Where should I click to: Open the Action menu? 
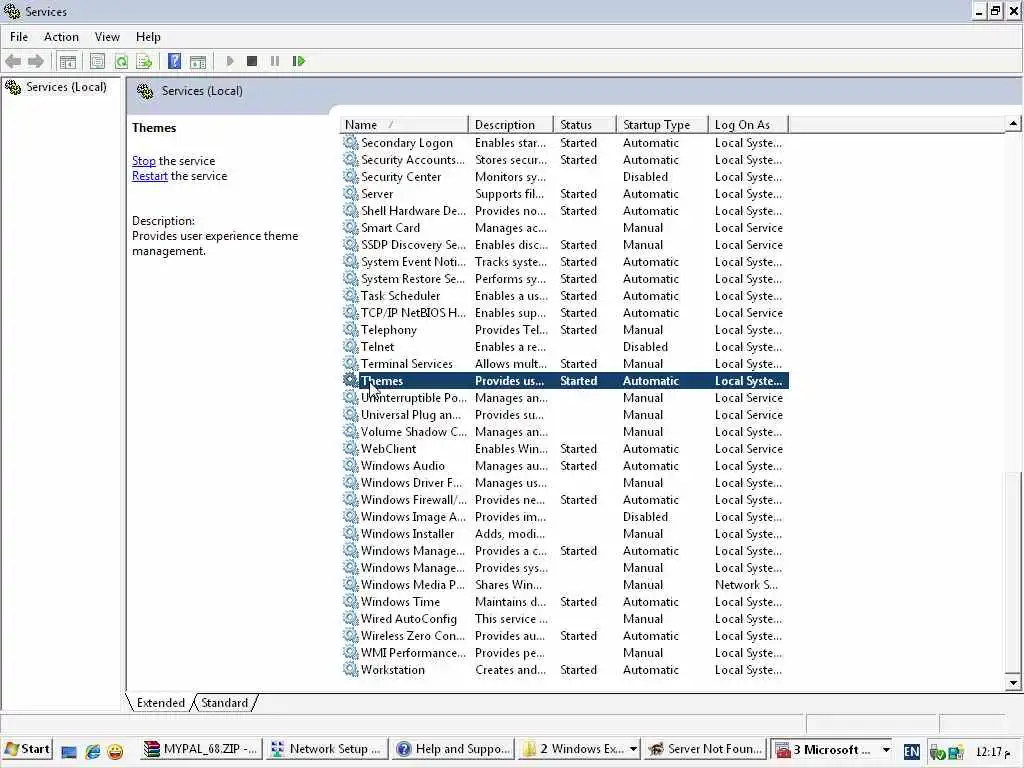pos(61,37)
